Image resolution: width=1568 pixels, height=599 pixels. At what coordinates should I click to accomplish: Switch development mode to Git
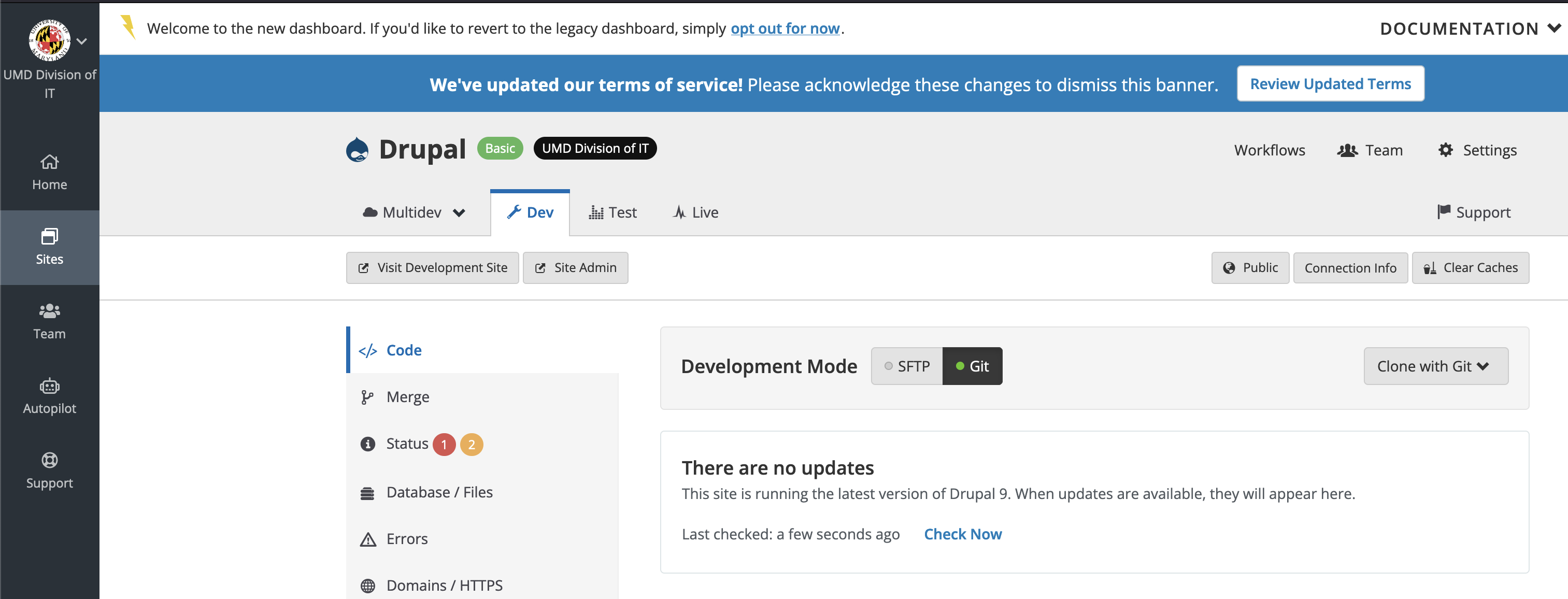972,366
